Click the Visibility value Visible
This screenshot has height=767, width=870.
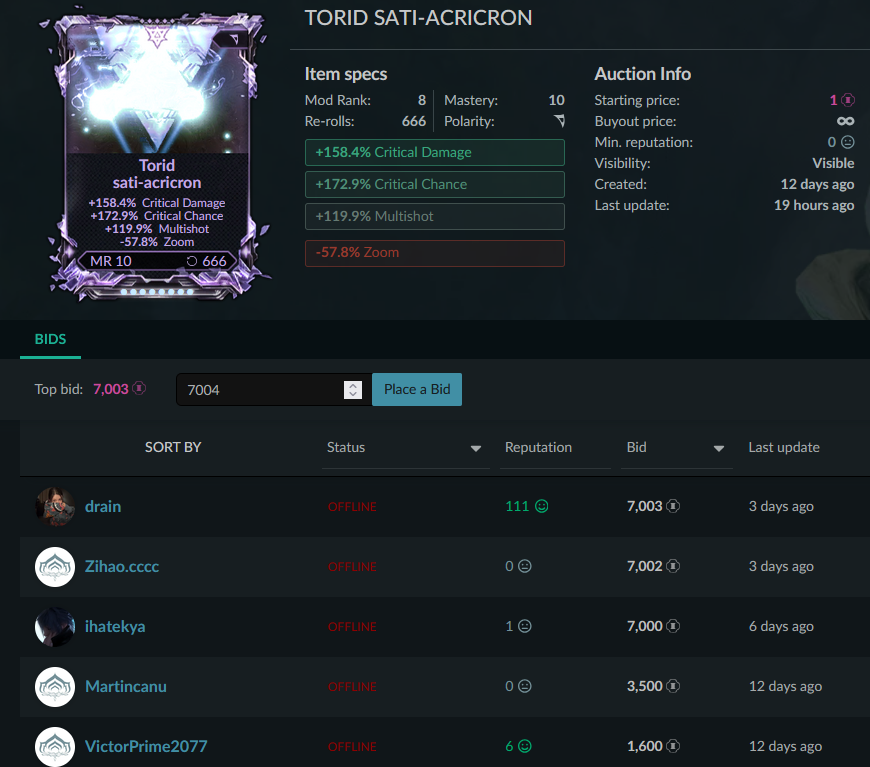tap(833, 163)
